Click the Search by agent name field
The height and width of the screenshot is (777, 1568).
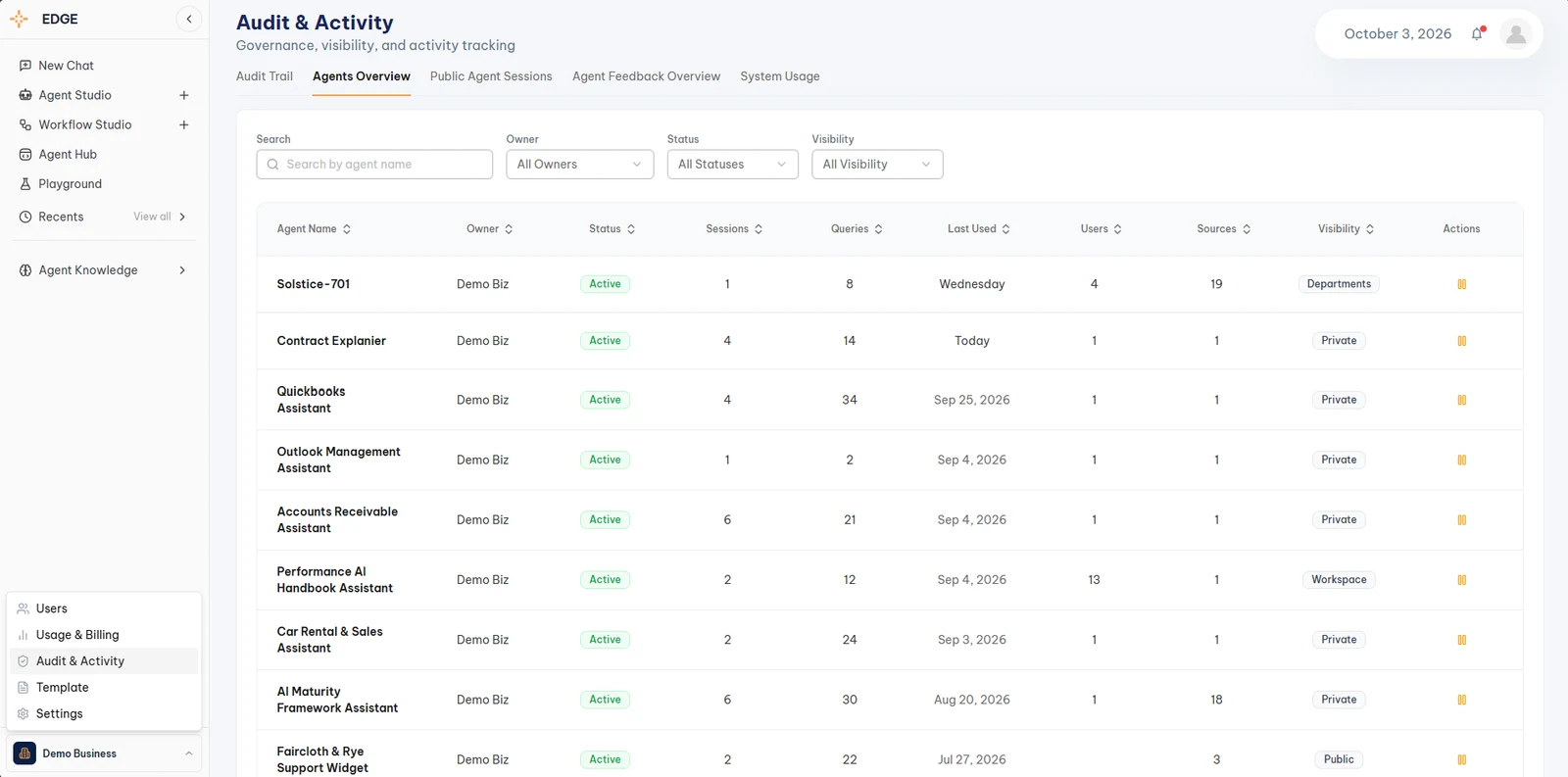[x=374, y=165]
